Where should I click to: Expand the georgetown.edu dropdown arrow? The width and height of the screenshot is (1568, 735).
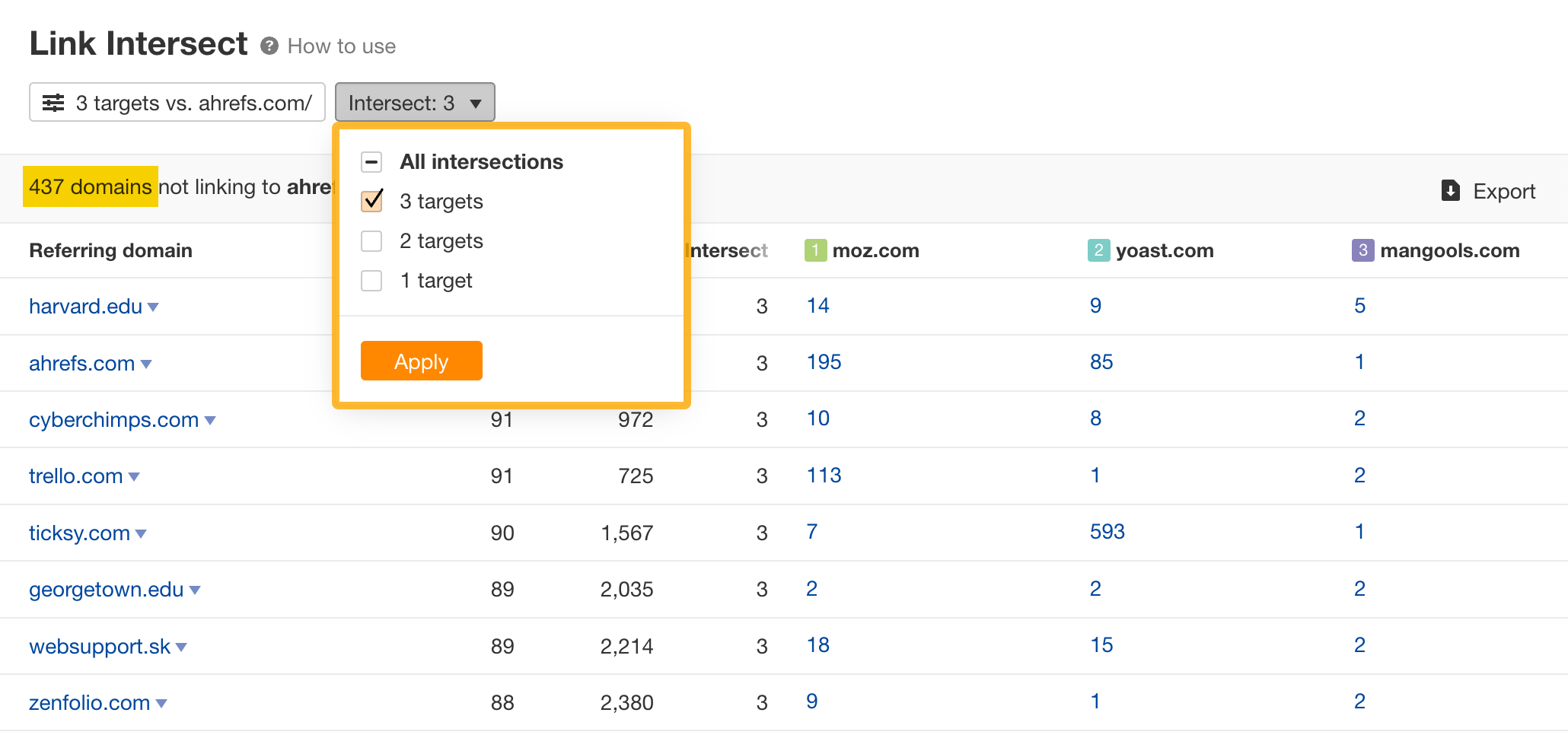195,590
